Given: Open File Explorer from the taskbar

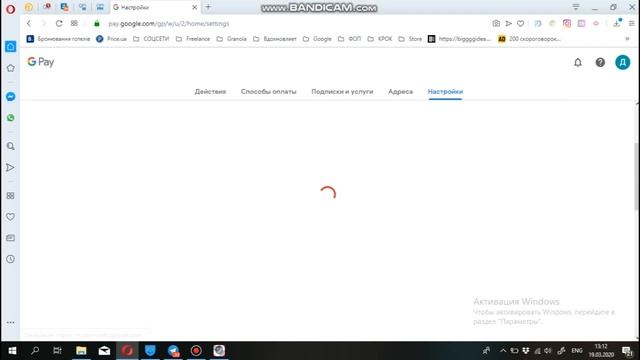Looking at the screenshot, I should (x=81, y=351).
